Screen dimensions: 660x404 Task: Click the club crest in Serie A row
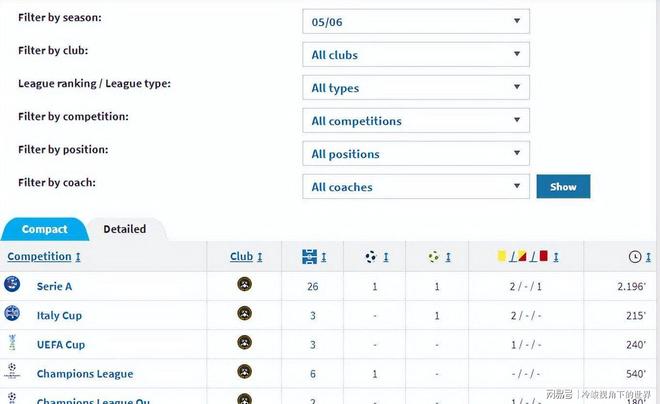tap(244, 285)
